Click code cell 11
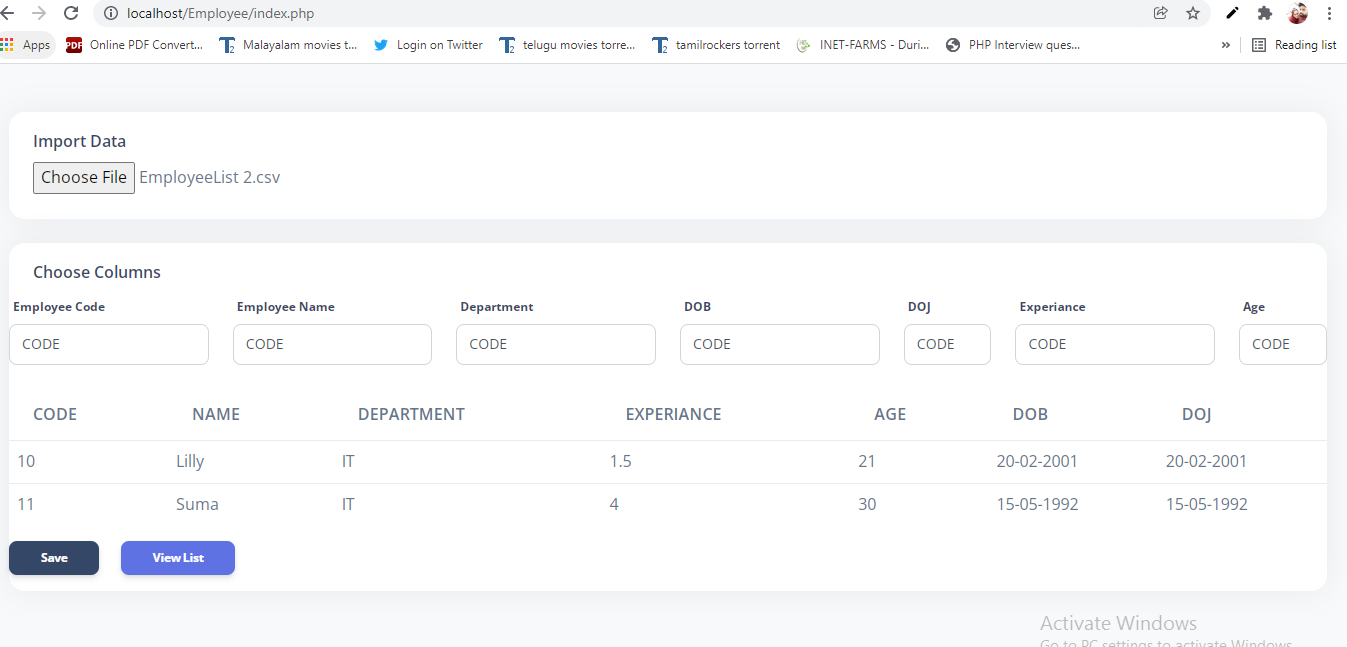1347x647 pixels. [x=26, y=504]
